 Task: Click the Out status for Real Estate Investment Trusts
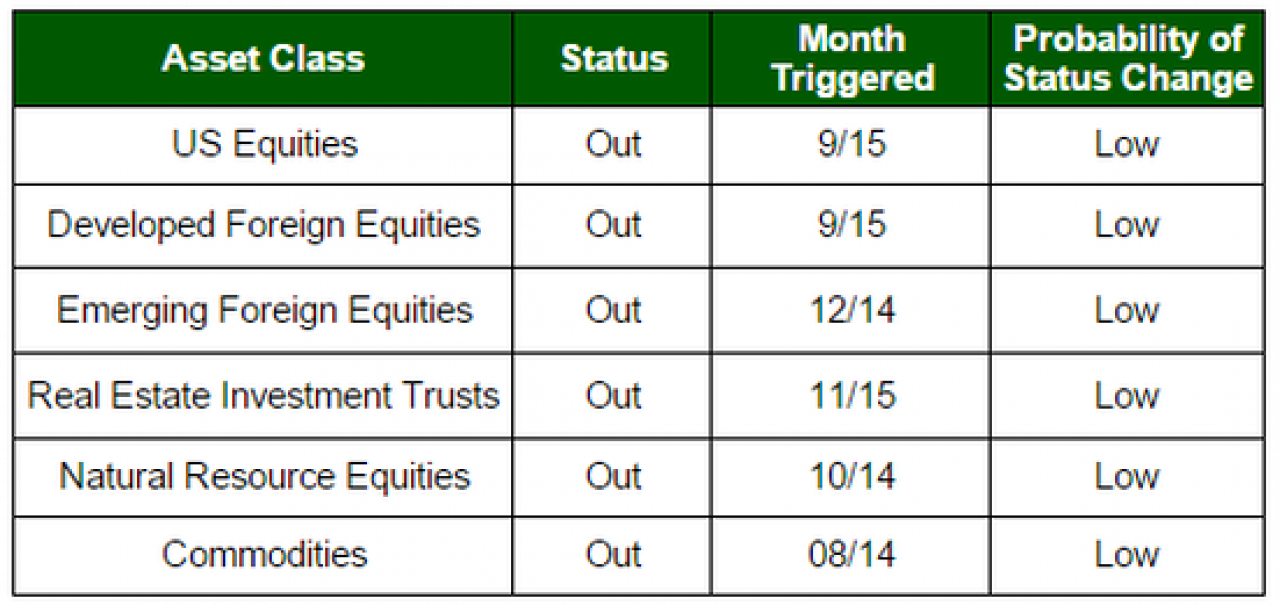[612, 395]
